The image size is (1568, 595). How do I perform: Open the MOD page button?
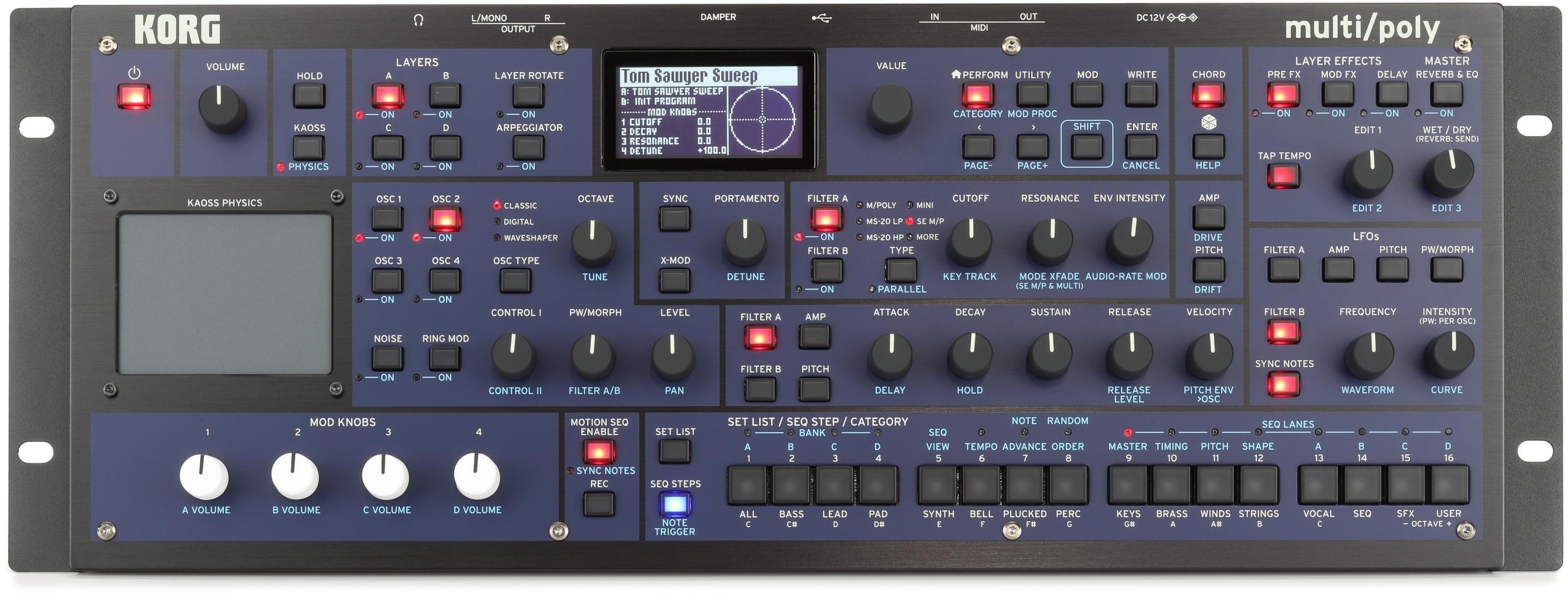click(1087, 95)
